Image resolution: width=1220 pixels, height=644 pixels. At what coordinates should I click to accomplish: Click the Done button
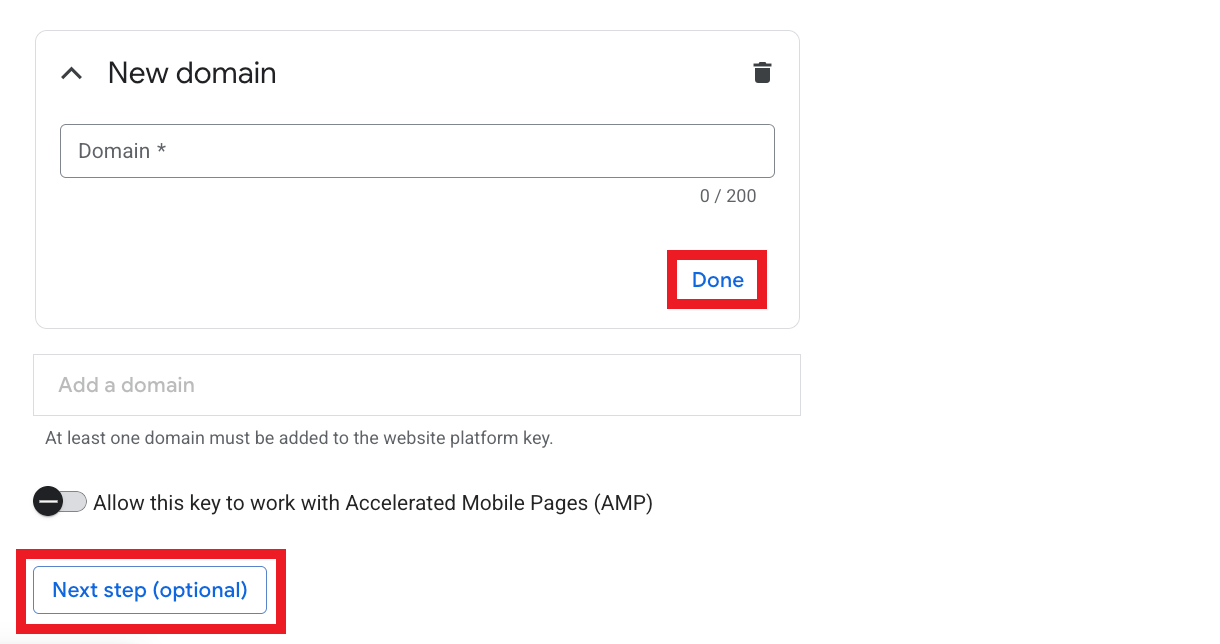tap(717, 280)
